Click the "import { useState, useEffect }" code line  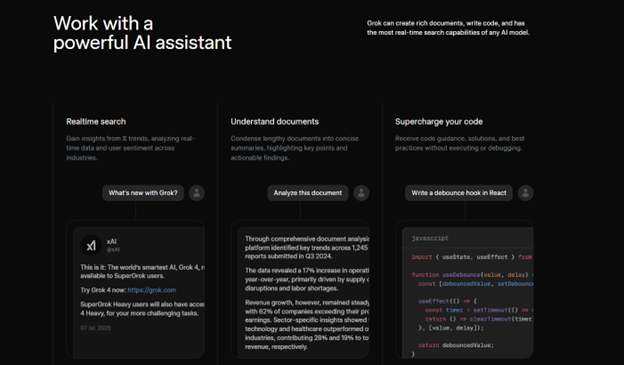click(x=472, y=257)
